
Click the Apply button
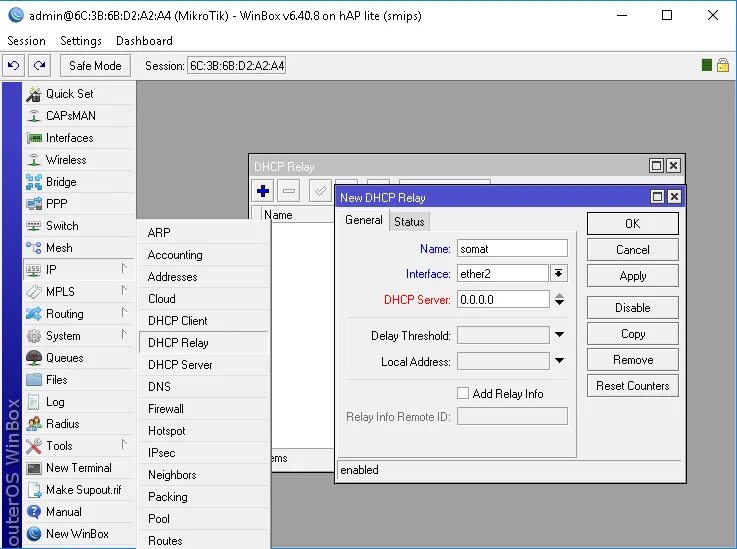pyautogui.click(x=633, y=275)
